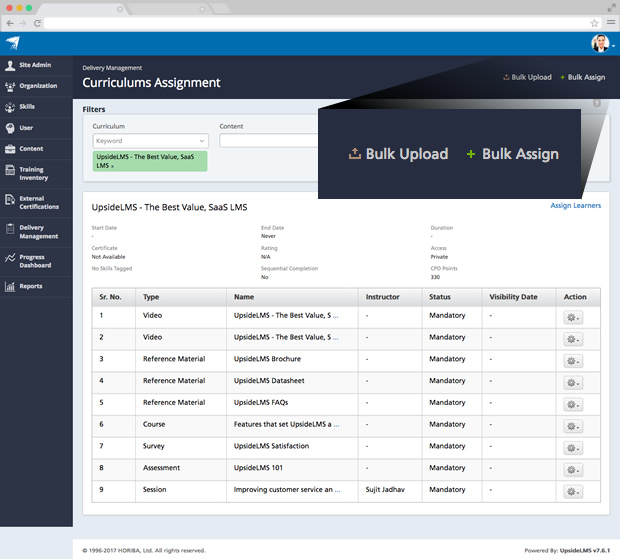Open the Site Admin menu

click(36, 65)
